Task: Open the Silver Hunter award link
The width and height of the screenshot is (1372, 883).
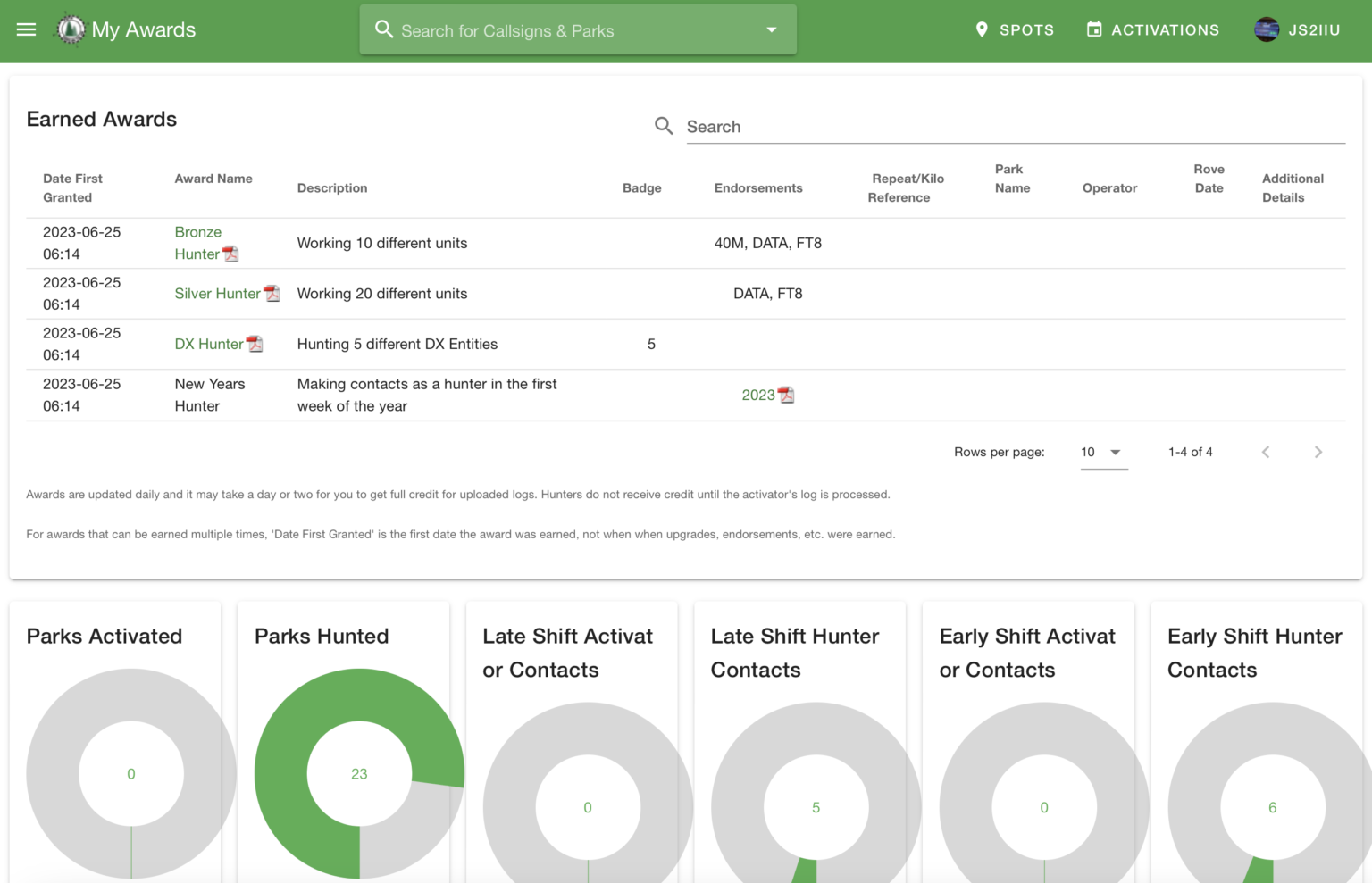Action: pyautogui.click(x=217, y=294)
